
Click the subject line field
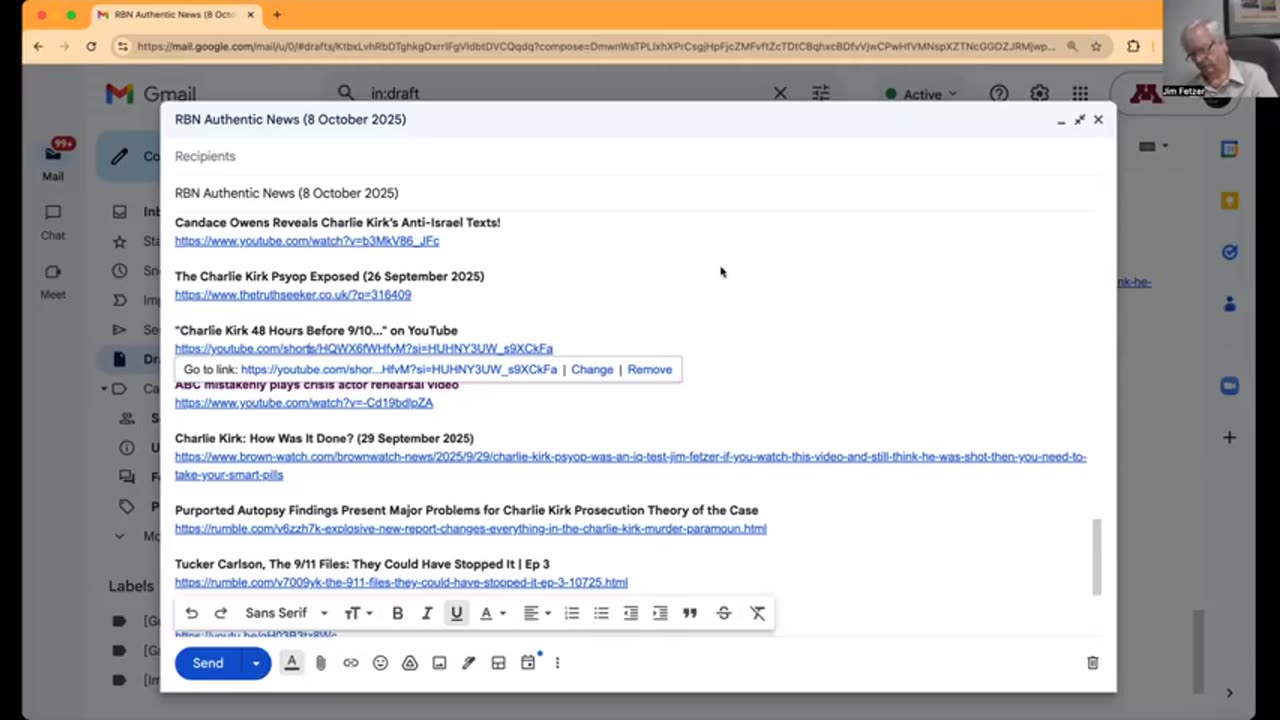tap(637, 193)
